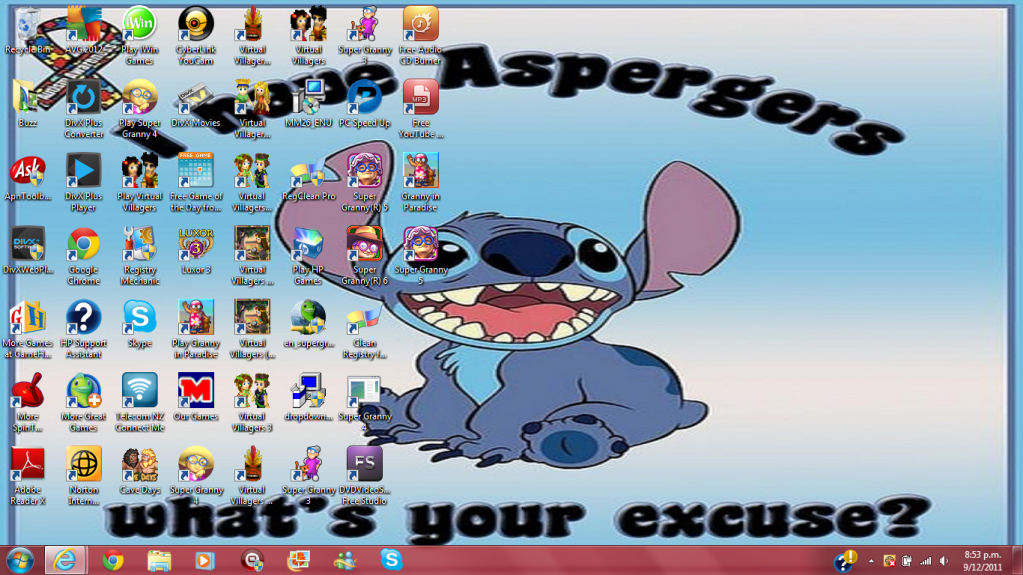Open Play Granny in Paradise shortcut
This screenshot has width=1023, height=575.
(x=196, y=330)
